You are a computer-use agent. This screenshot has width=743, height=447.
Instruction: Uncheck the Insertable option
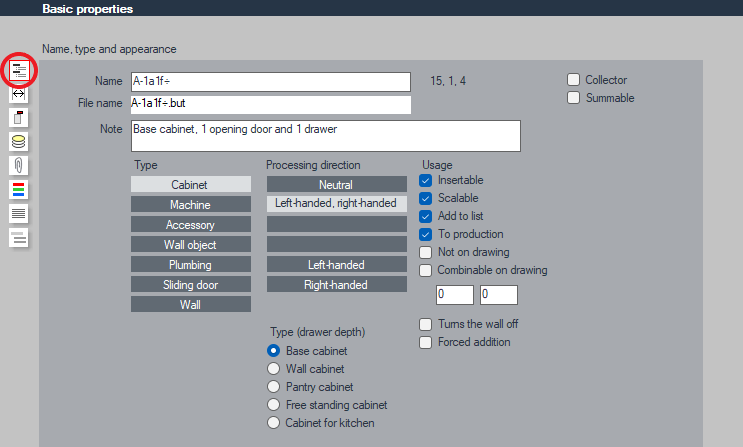tap(426, 180)
